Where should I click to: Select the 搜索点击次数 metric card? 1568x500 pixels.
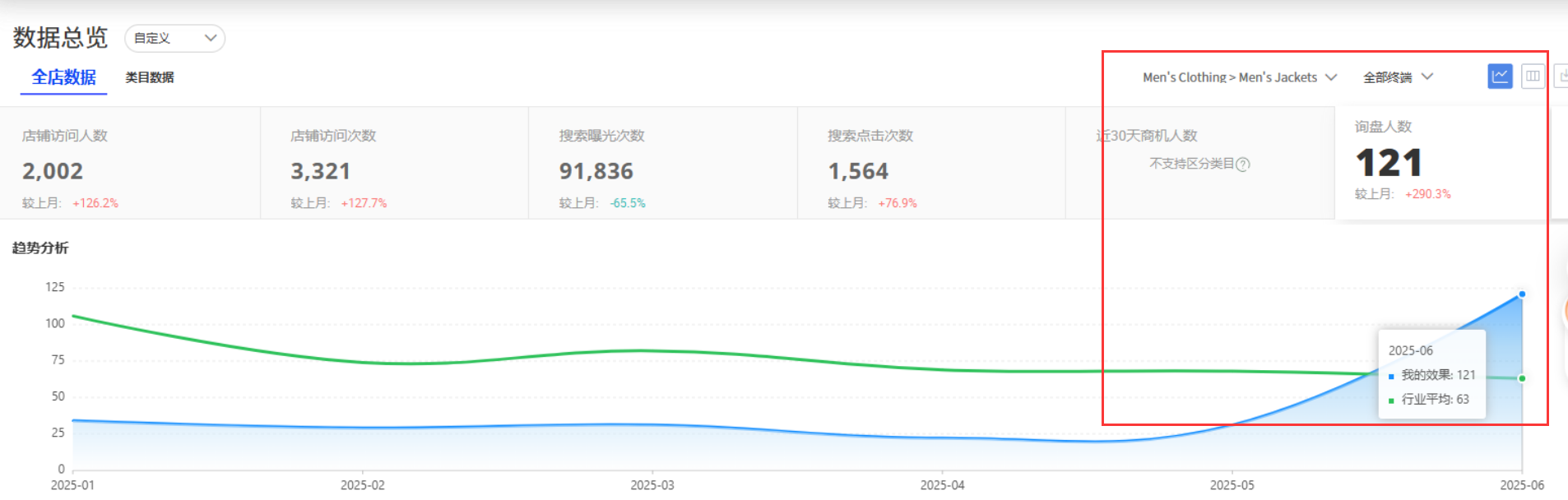[930, 163]
